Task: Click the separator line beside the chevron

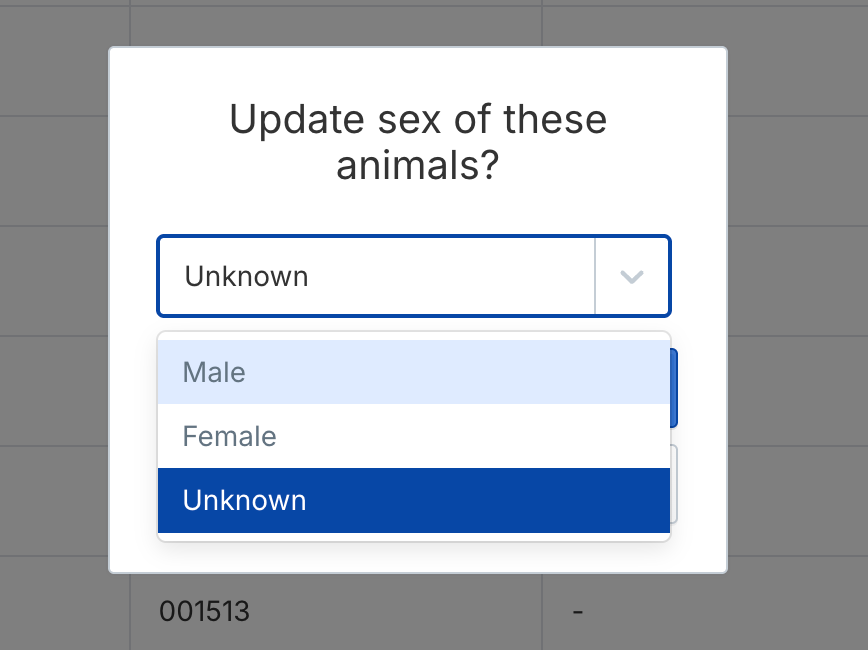Action: click(595, 276)
